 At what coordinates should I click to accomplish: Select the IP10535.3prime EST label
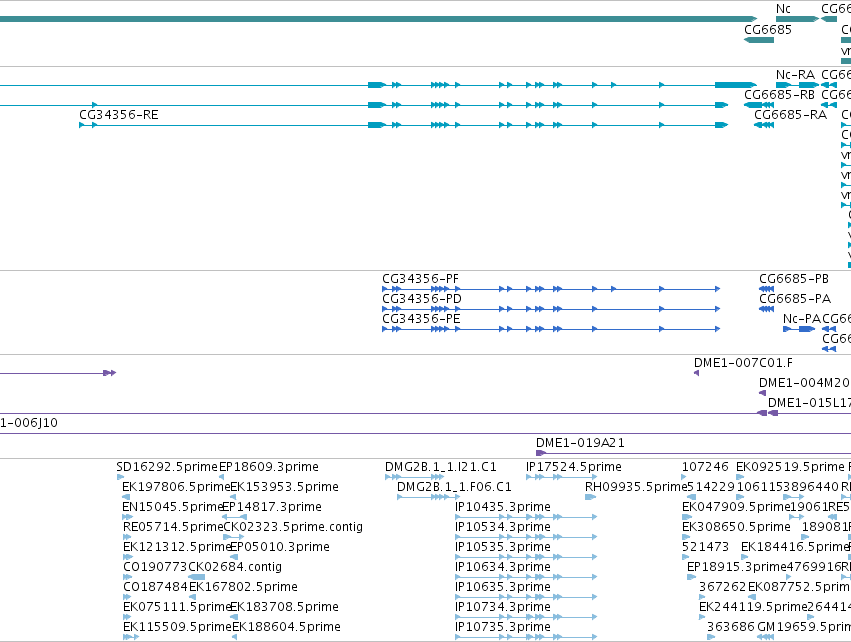tap(503, 547)
